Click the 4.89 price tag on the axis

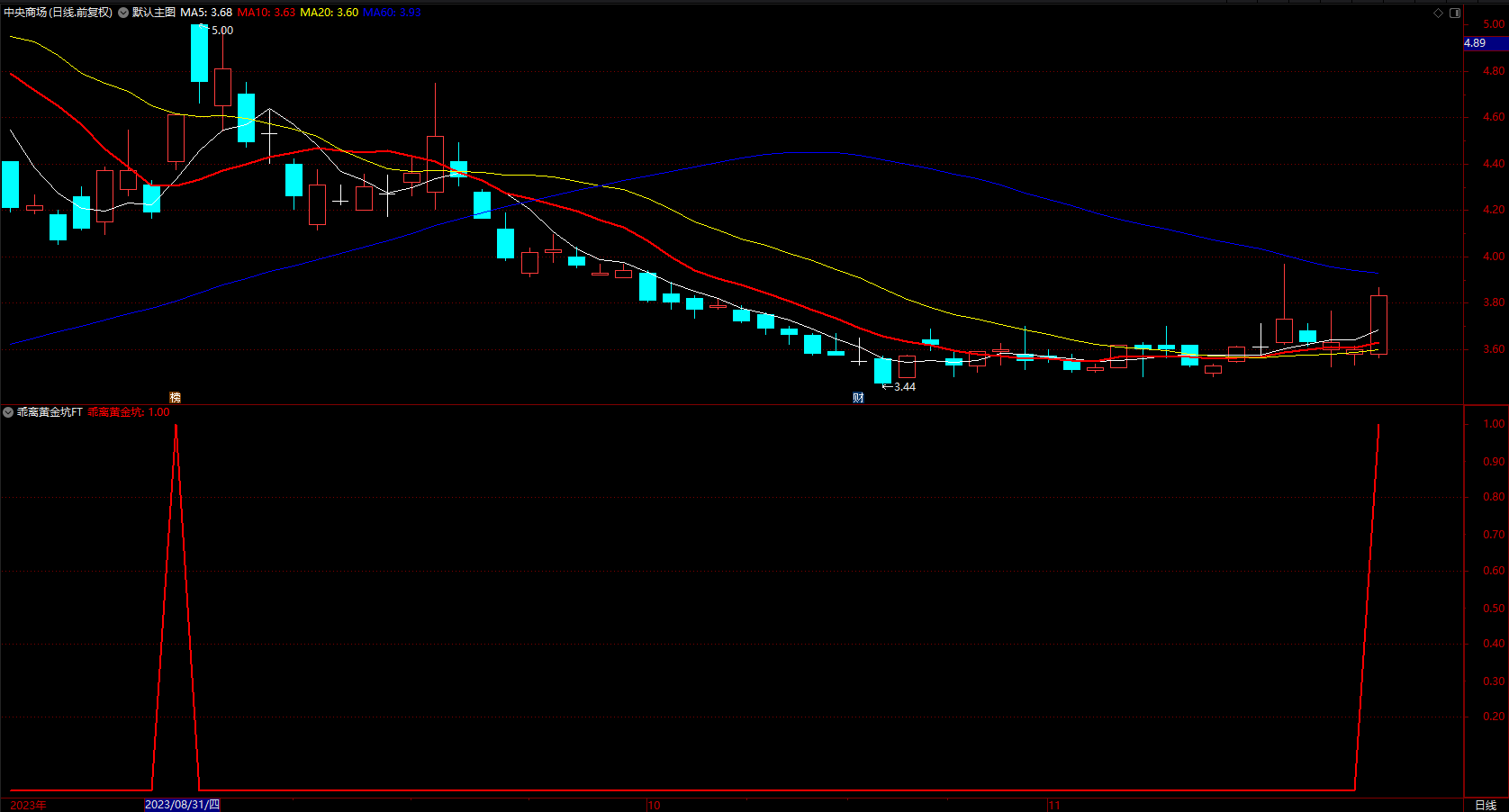pyautogui.click(x=1486, y=43)
